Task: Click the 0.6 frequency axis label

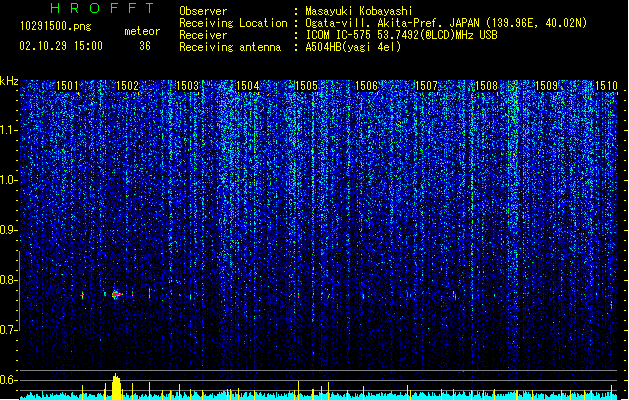Action: click(x=9, y=380)
